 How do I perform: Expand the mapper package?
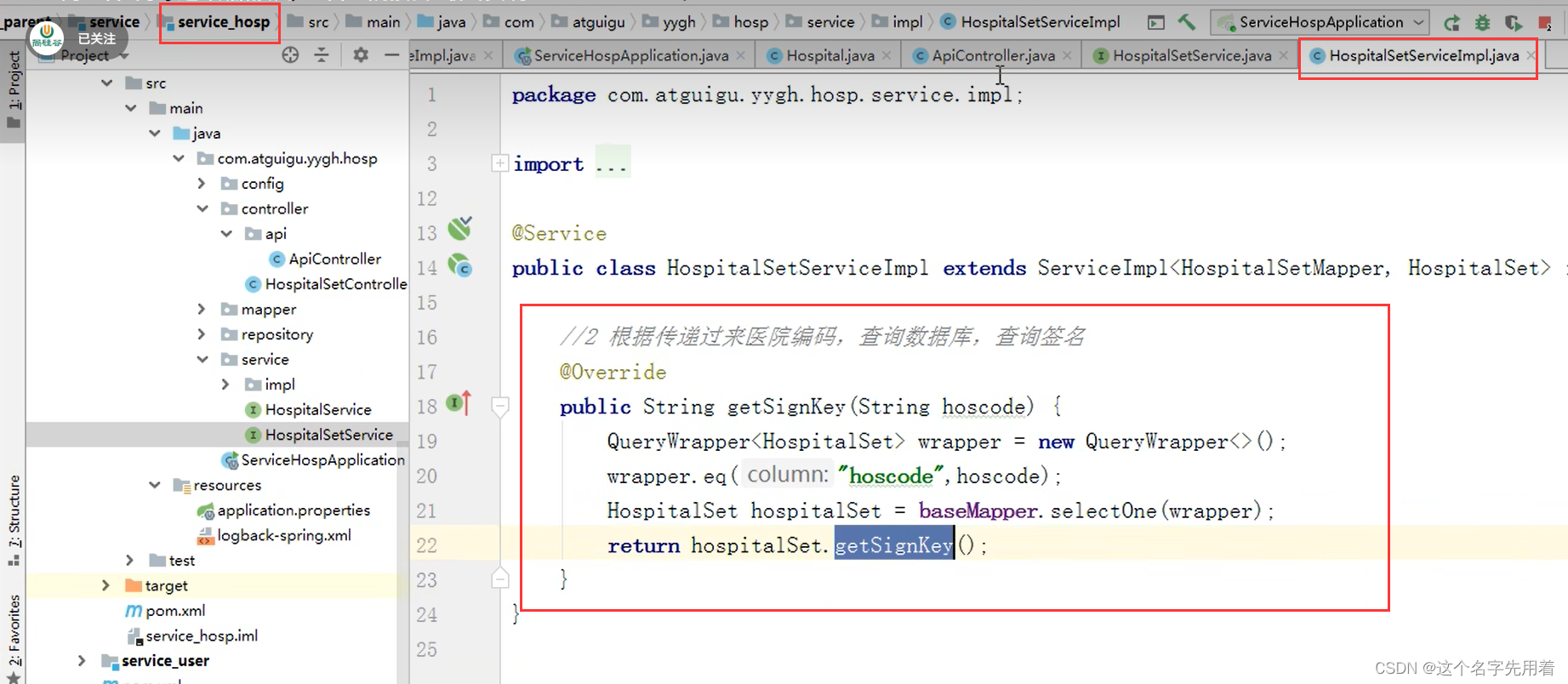pyautogui.click(x=202, y=309)
